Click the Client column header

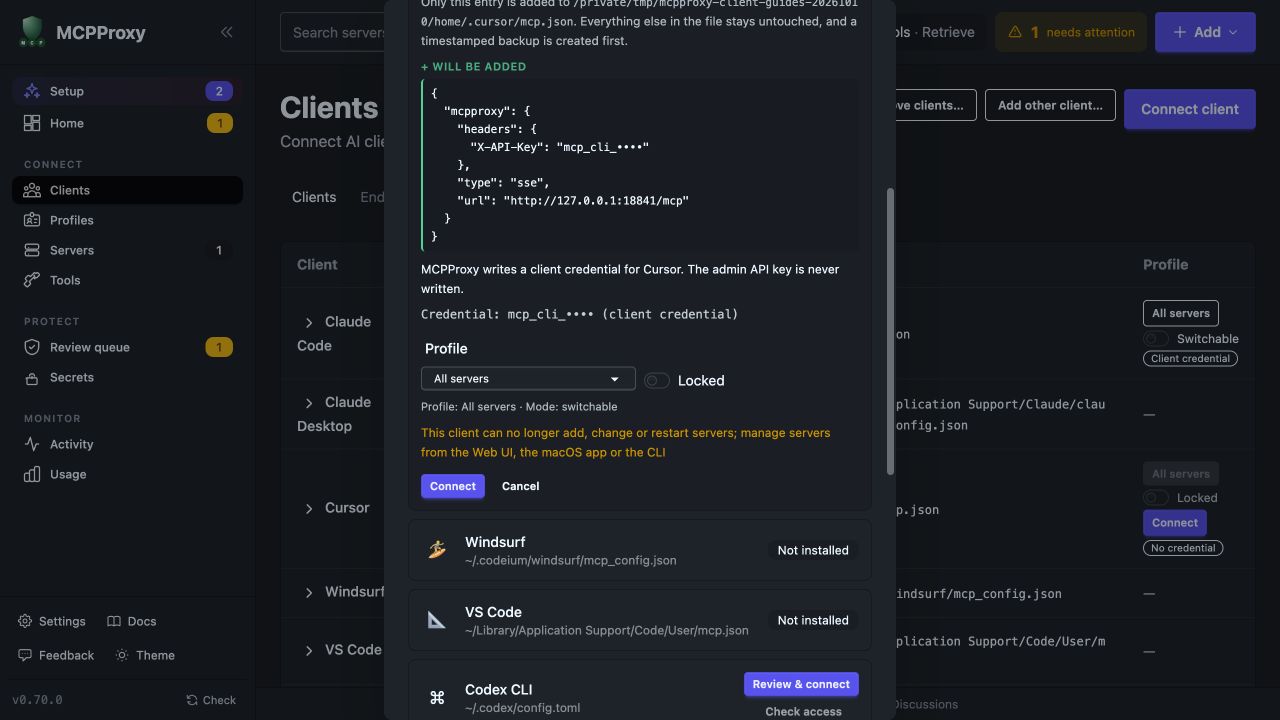click(317, 264)
